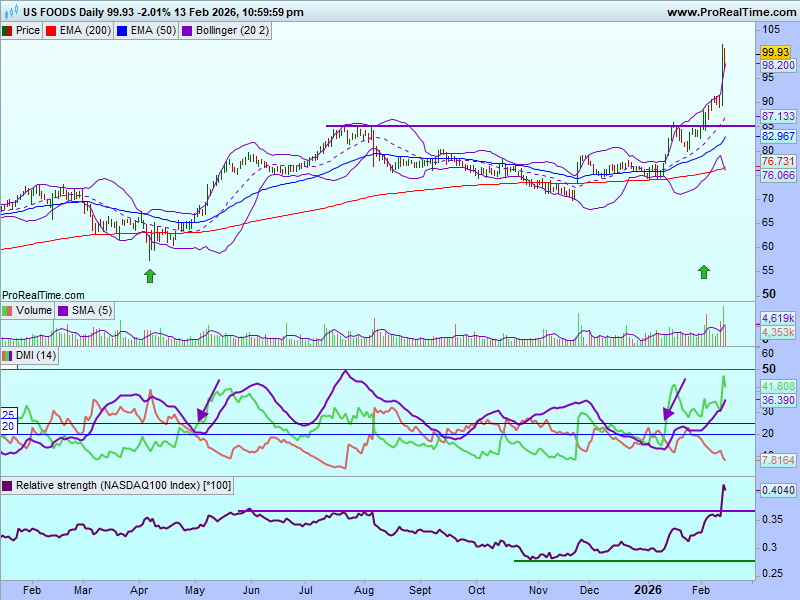
Task: Click the Price legend red-green icon
Action: (8, 31)
